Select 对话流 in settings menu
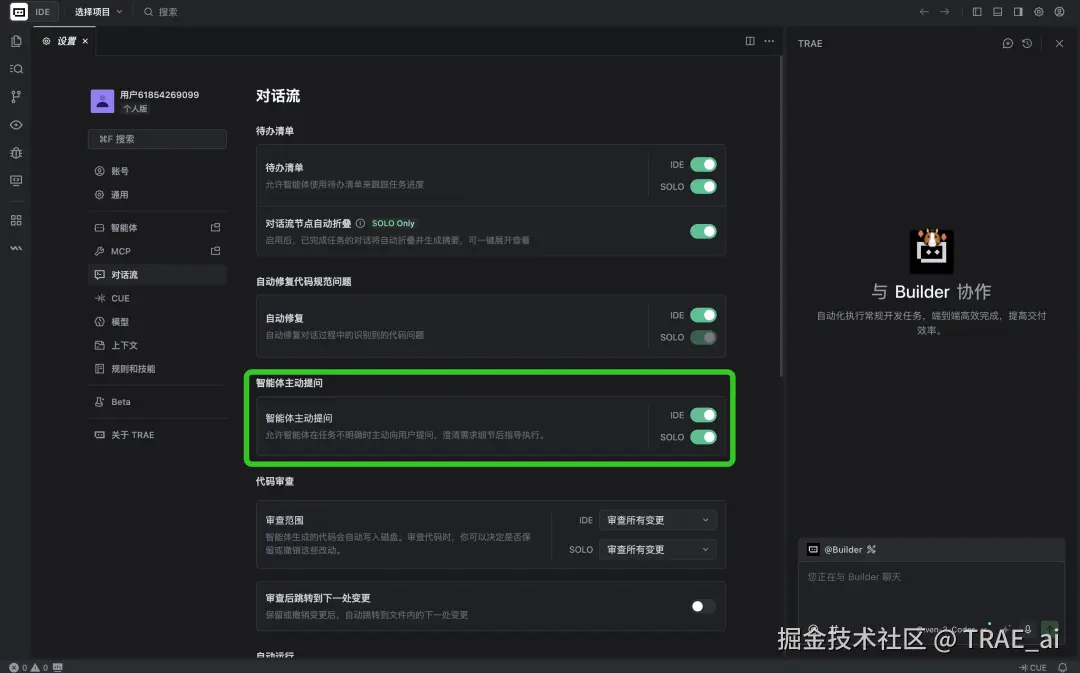1080x673 pixels. tap(158, 274)
